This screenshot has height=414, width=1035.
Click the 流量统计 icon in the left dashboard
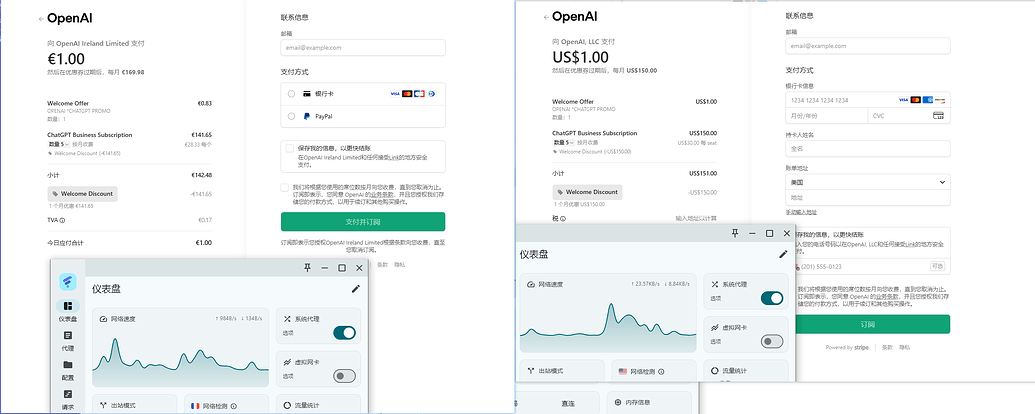[x=287, y=405]
